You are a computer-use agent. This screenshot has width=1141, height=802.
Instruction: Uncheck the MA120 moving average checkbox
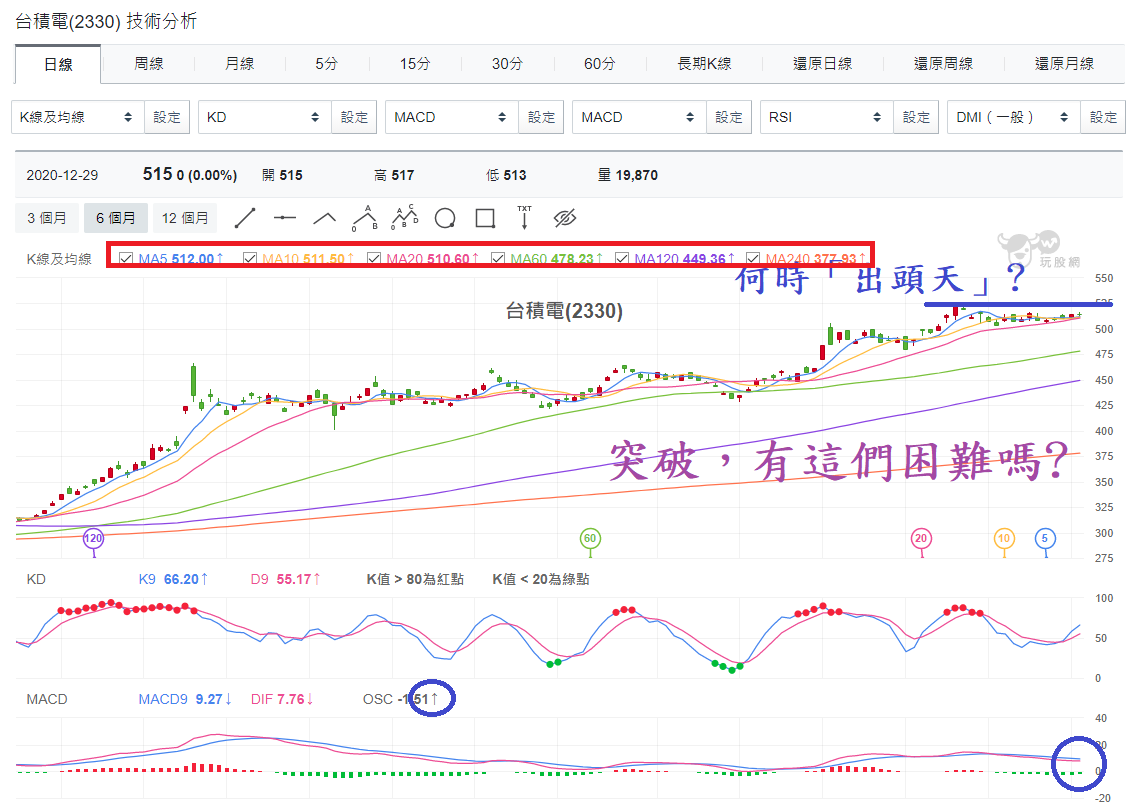point(622,258)
